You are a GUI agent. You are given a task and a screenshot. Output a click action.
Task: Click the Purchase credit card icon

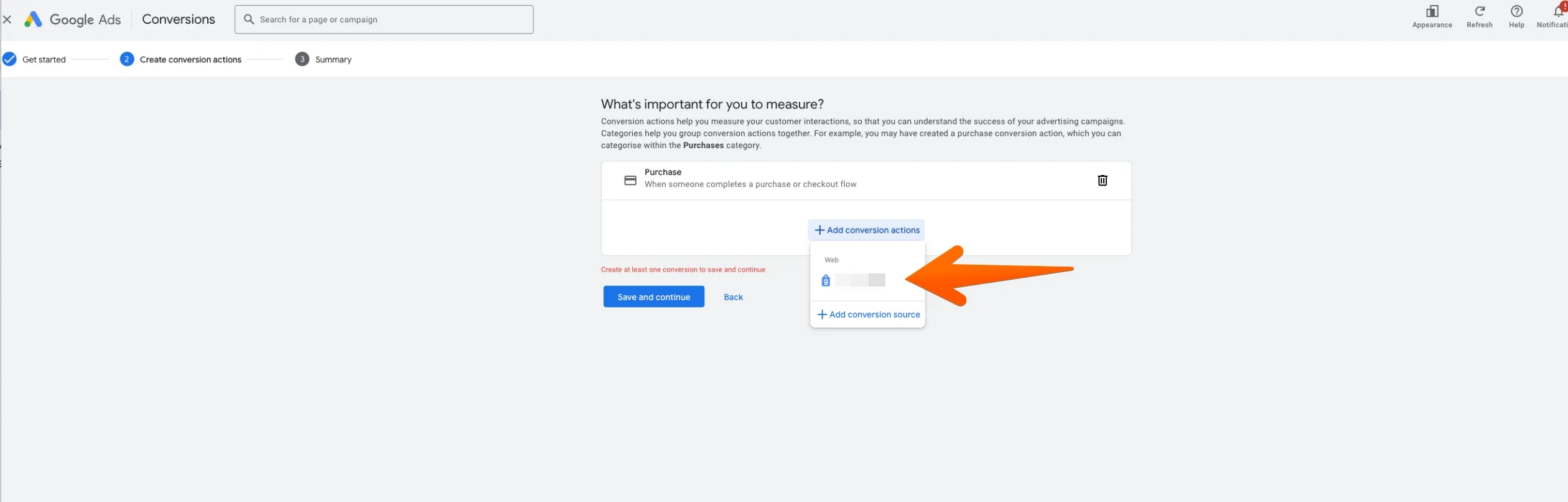(630, 181)
